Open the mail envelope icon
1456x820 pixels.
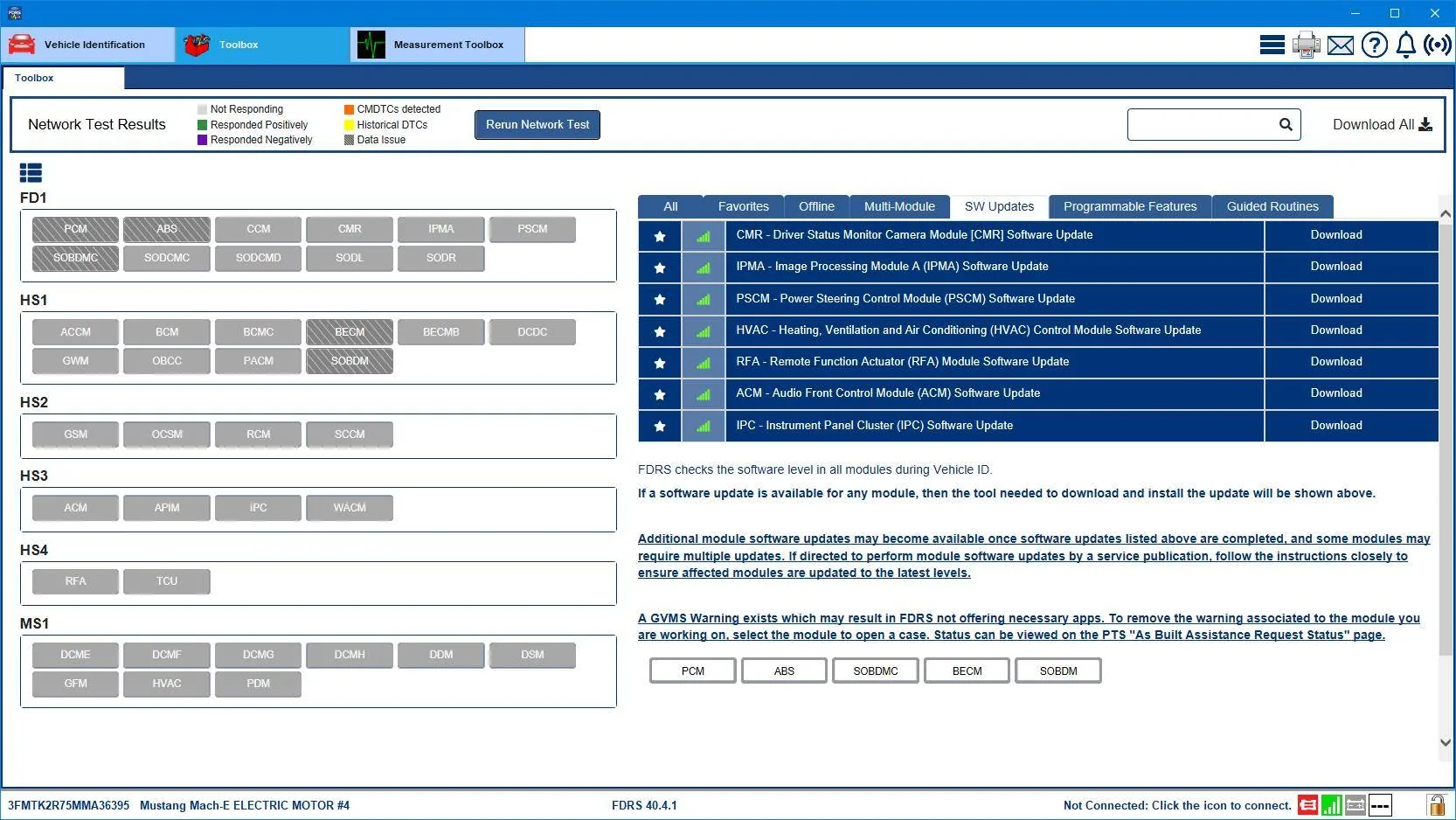(1340, 45)
